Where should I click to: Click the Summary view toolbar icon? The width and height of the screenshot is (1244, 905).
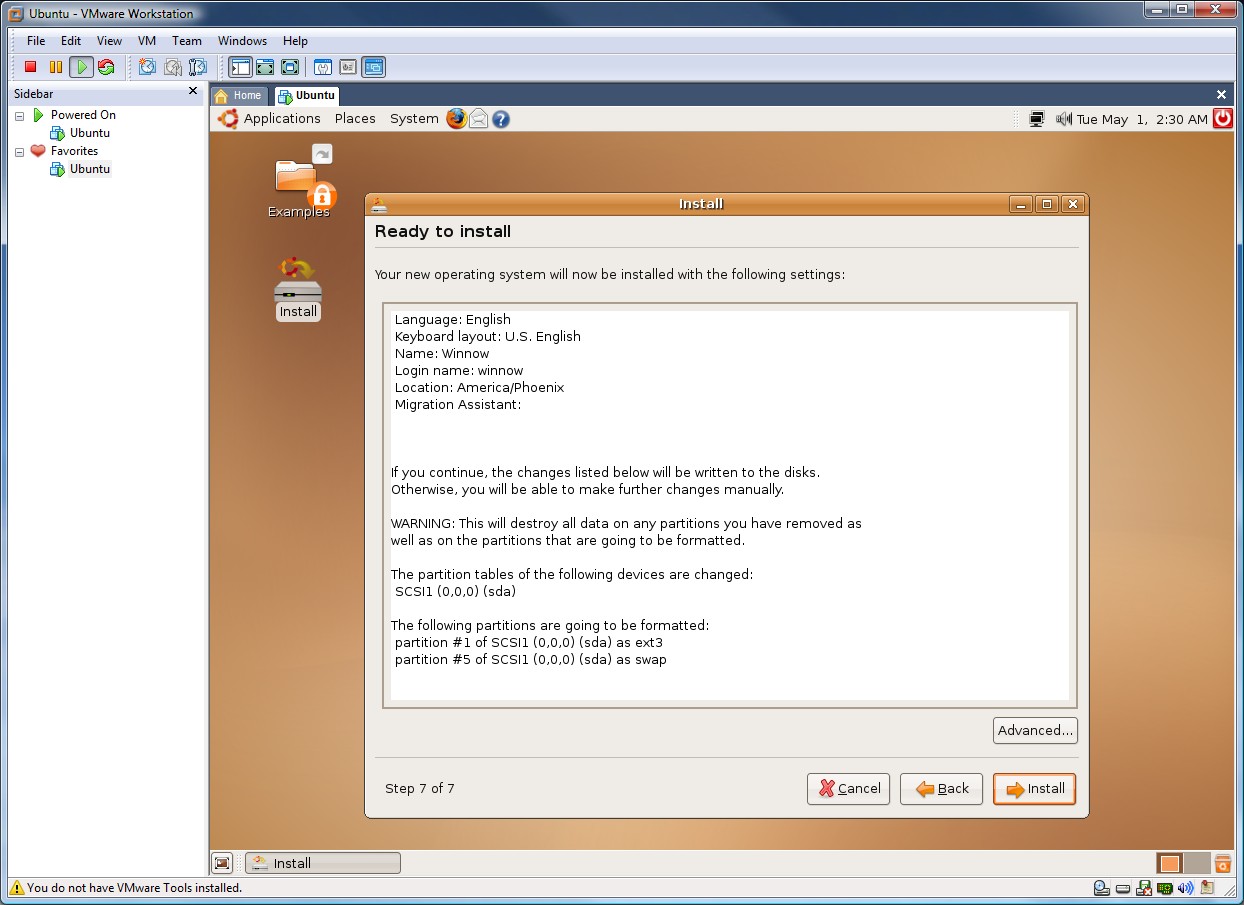[323, 67]
